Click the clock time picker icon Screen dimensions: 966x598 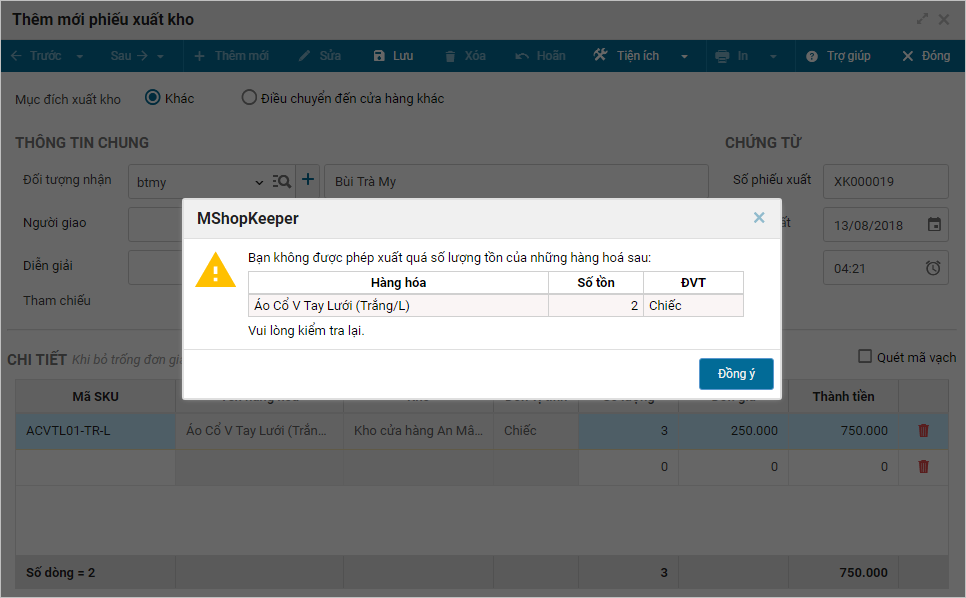(933, 267)
